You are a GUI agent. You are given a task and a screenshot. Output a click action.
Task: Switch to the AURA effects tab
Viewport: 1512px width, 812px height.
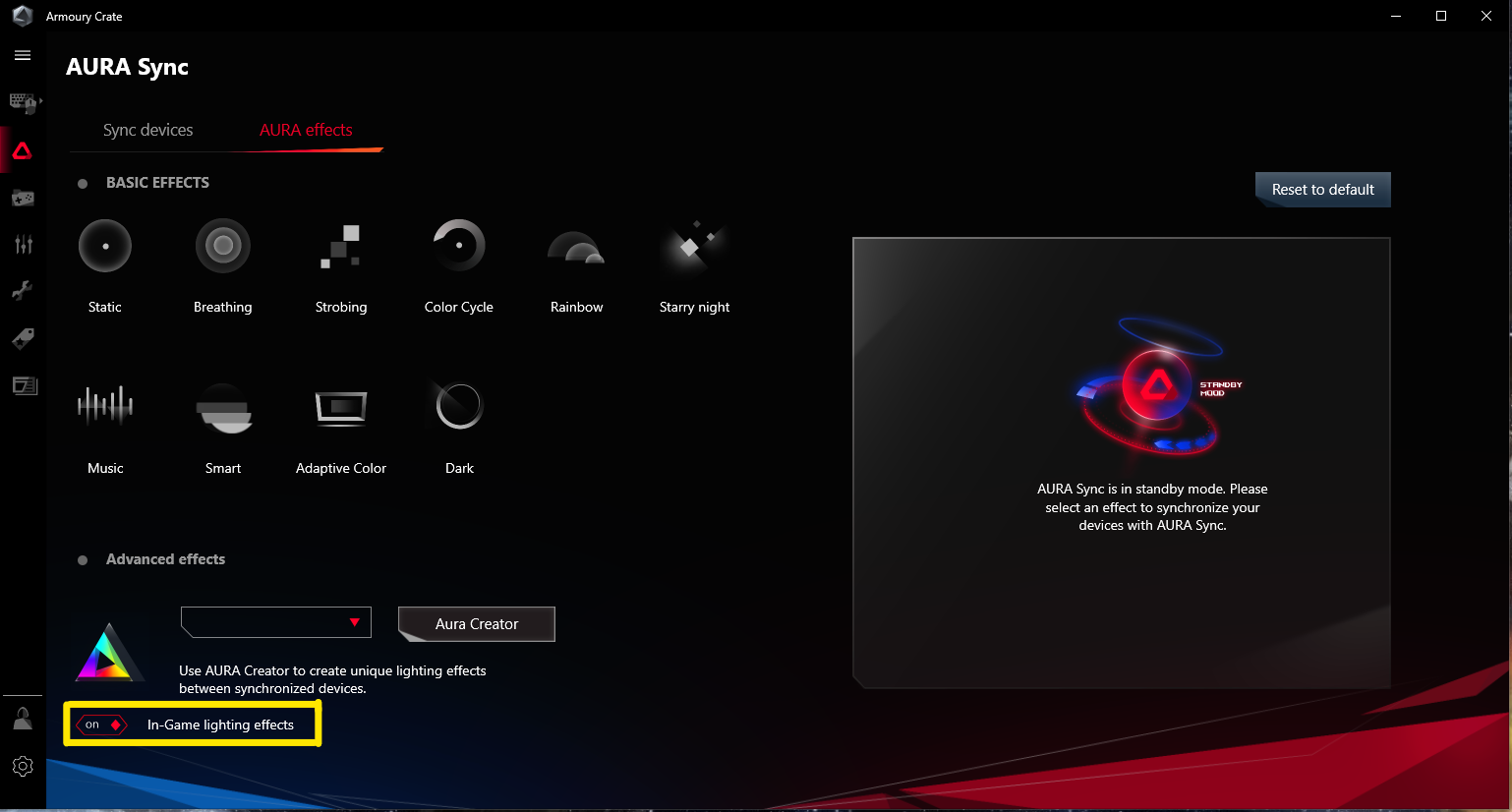306,130
